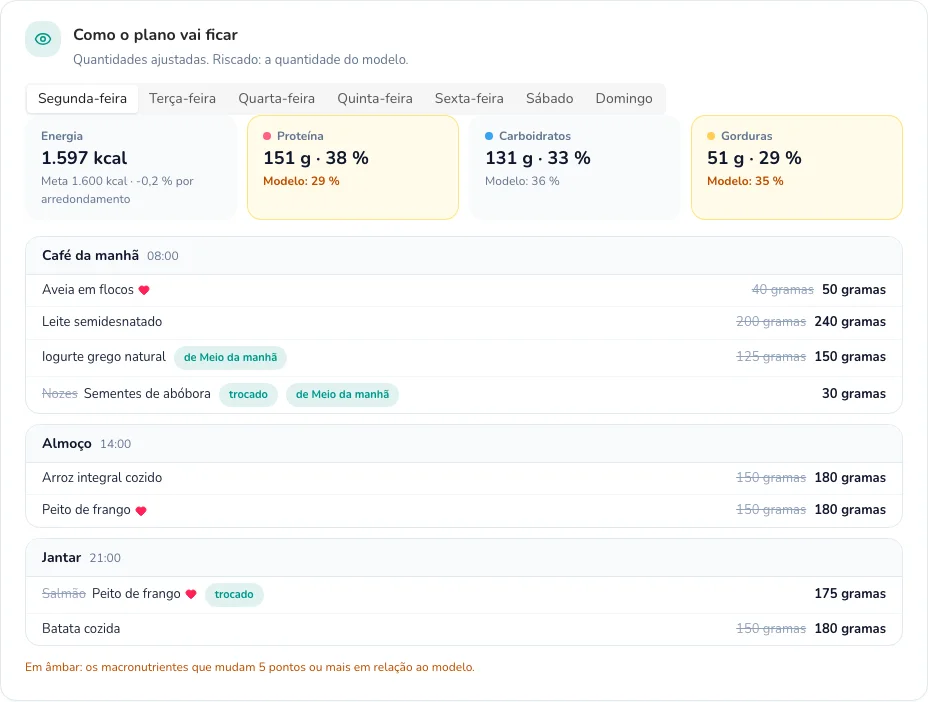Click the eye preview icon beside the title
This screenshot has width=928, height=702.
(x=43, y=39)
